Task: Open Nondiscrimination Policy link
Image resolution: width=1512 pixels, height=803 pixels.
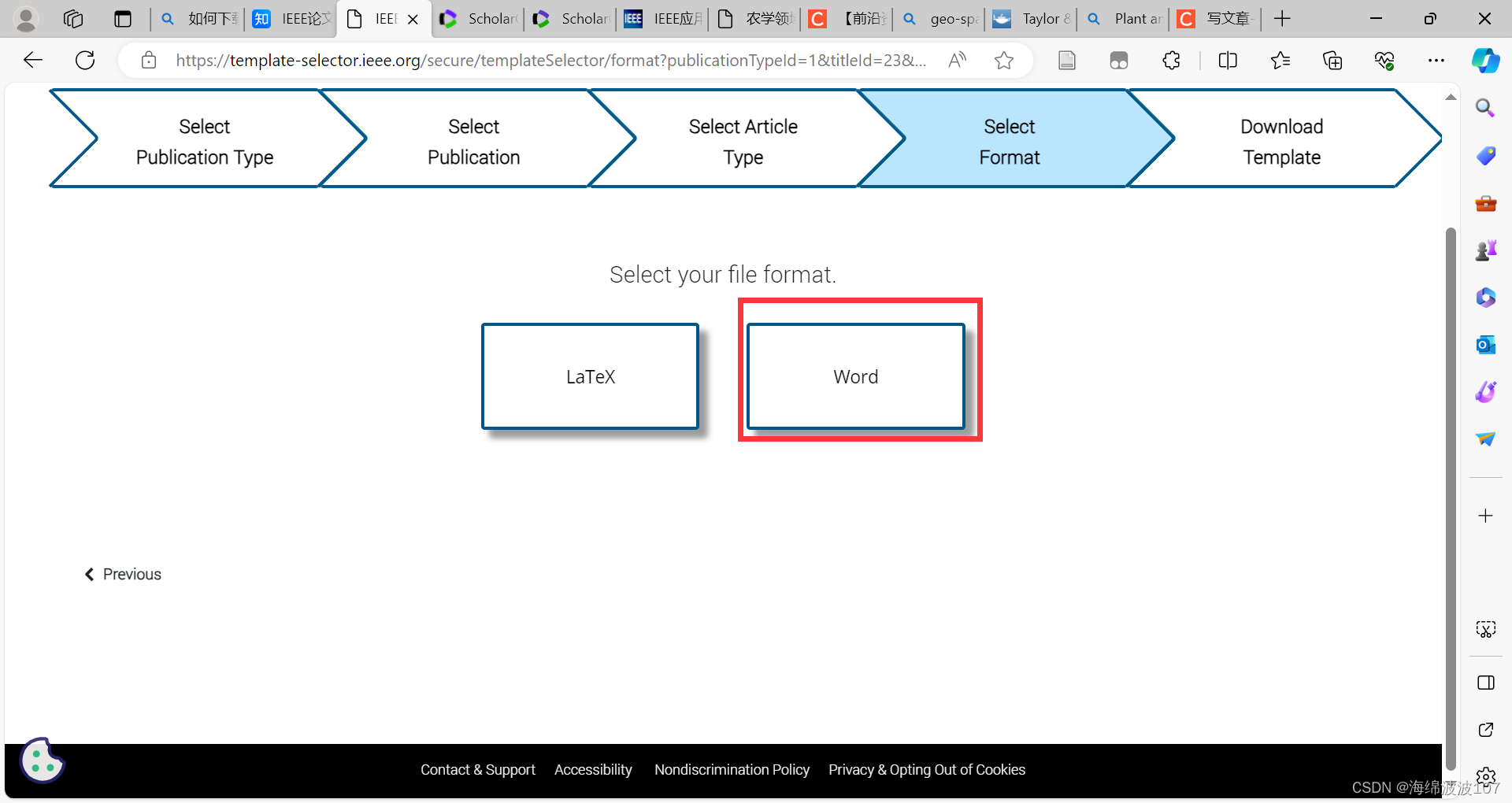Action: coord(732,770)
